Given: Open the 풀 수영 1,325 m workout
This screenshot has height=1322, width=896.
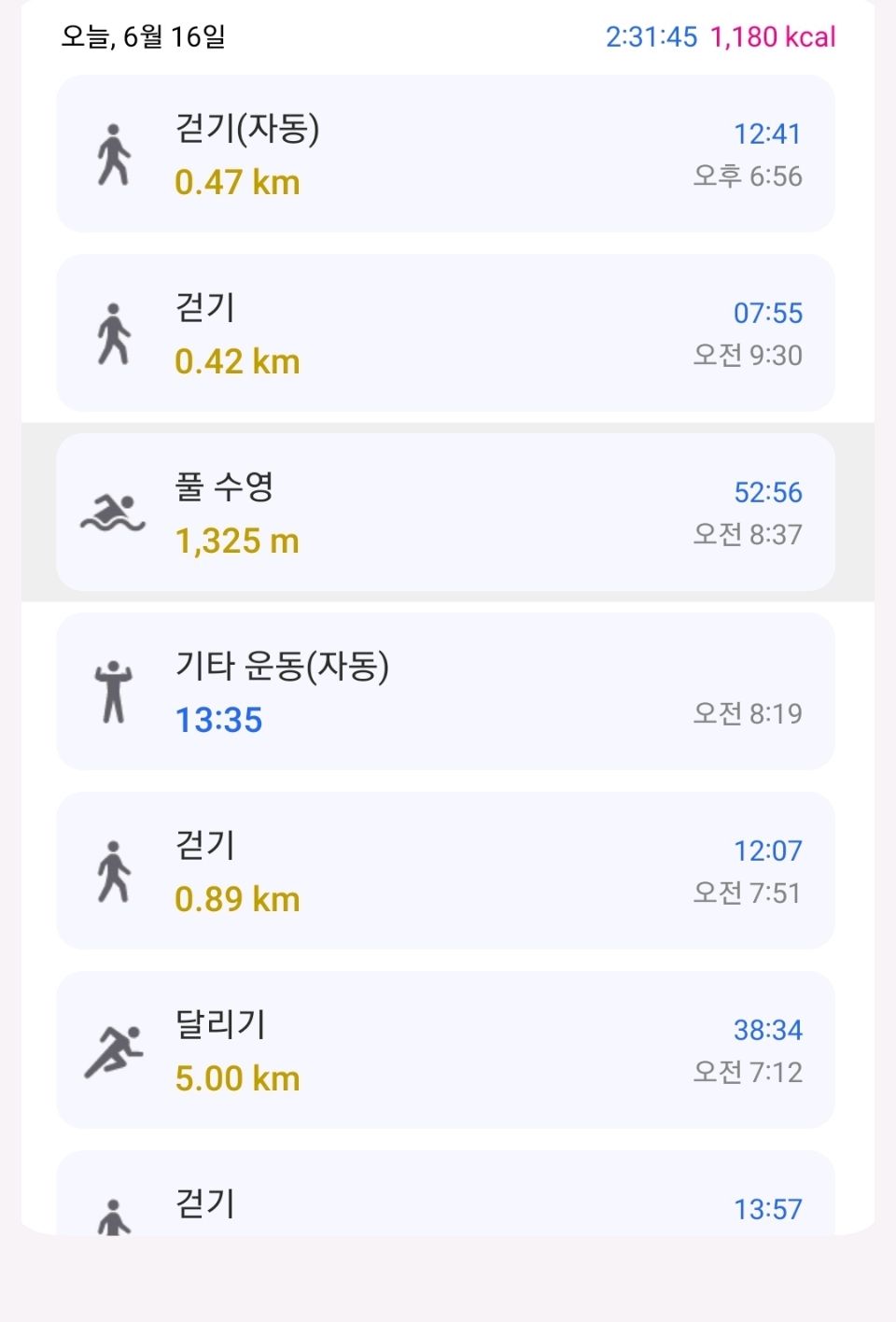Looking at the screenshot, I should pos(445,513).
